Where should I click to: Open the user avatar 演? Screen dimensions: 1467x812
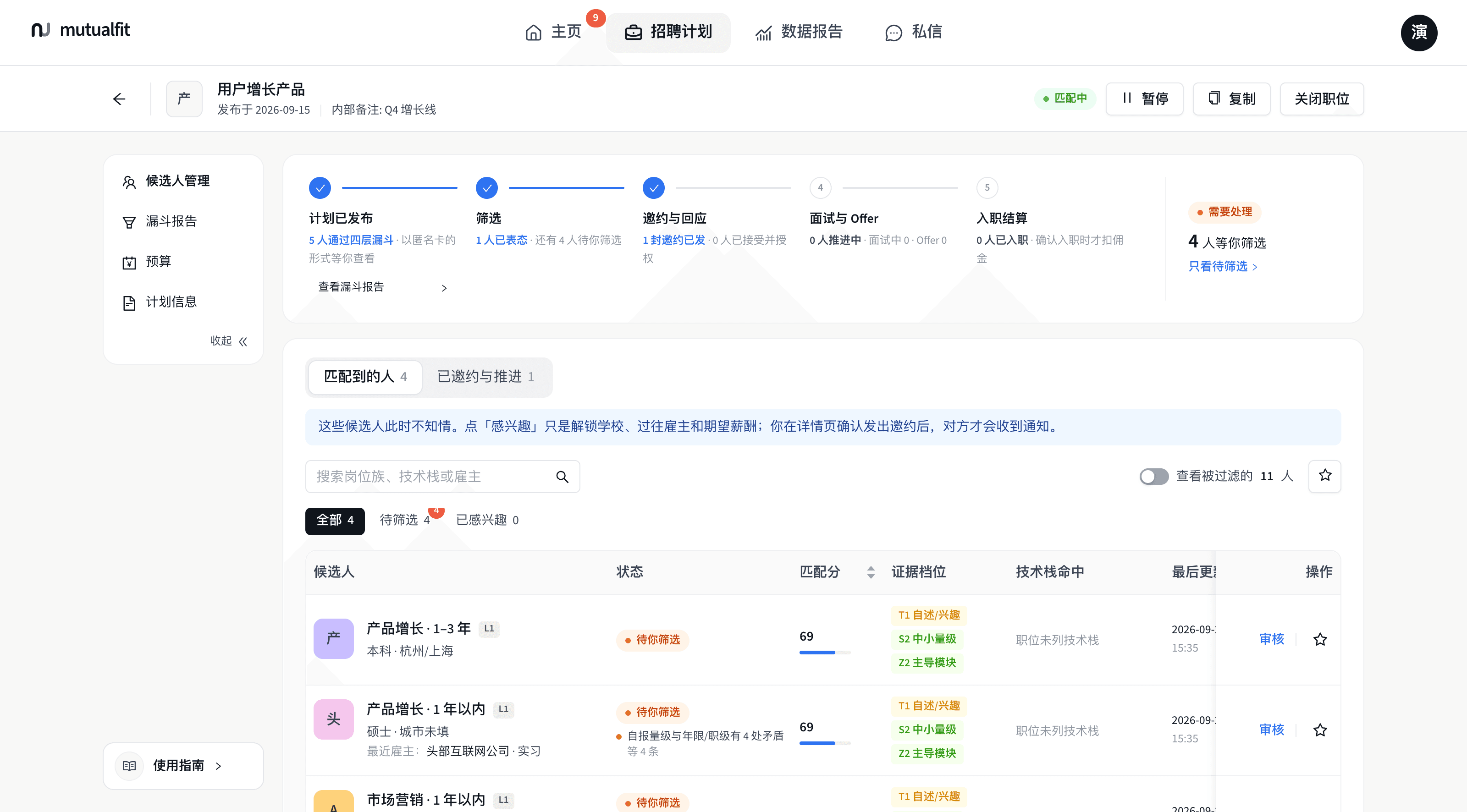point(1418,33)
